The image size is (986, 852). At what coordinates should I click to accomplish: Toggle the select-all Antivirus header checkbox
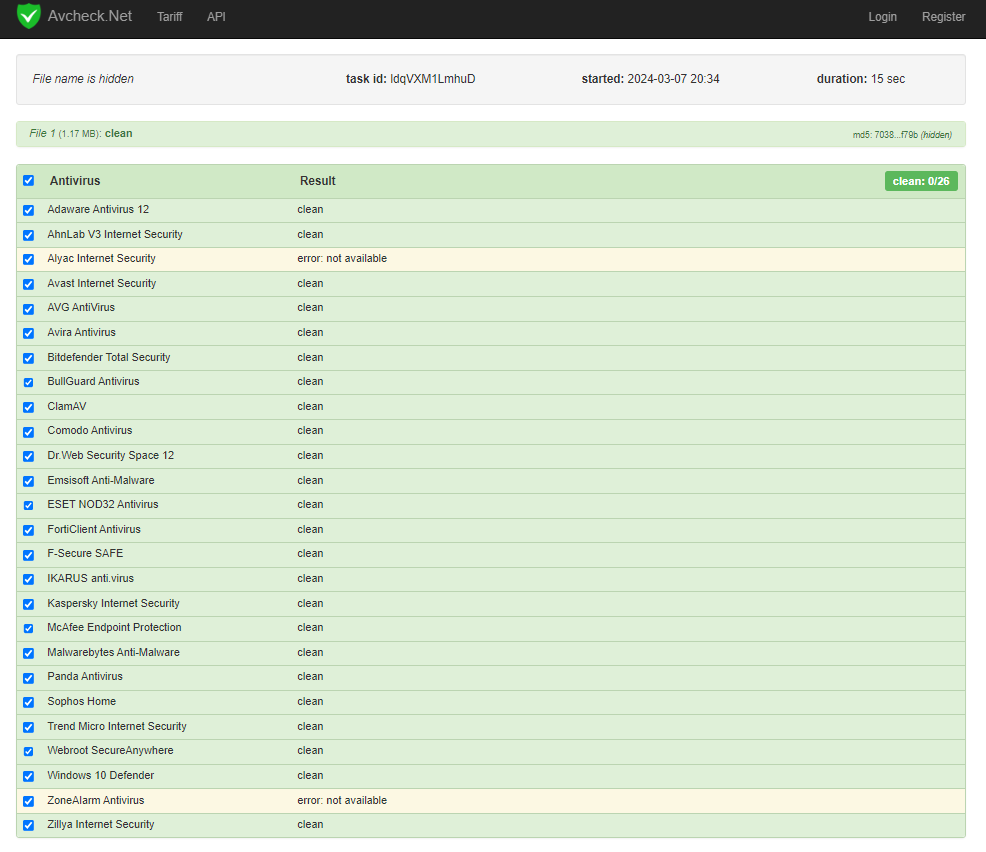pyautogui.click(x=28, y=181)
